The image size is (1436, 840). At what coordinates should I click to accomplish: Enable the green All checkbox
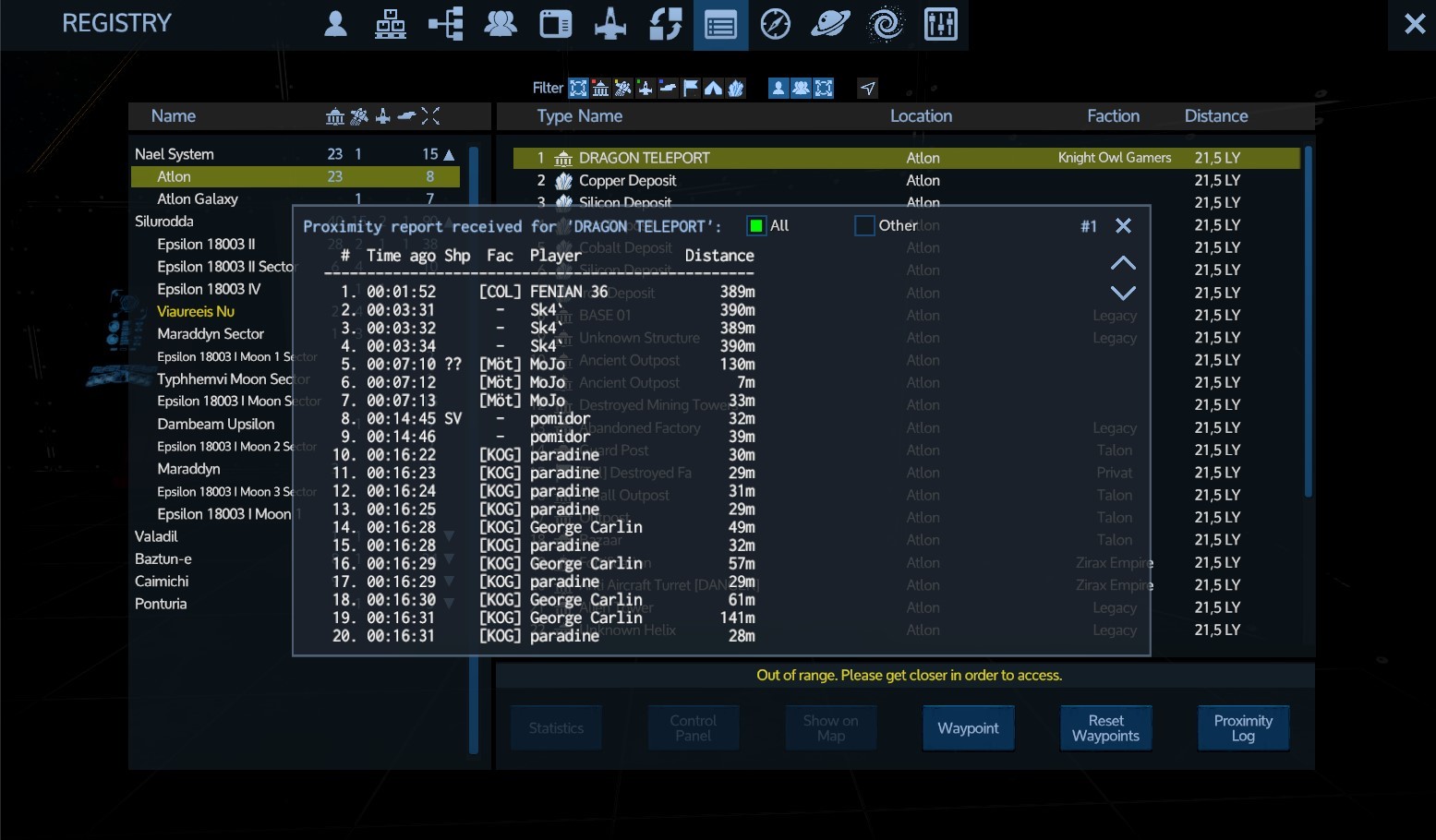(756, 226)
